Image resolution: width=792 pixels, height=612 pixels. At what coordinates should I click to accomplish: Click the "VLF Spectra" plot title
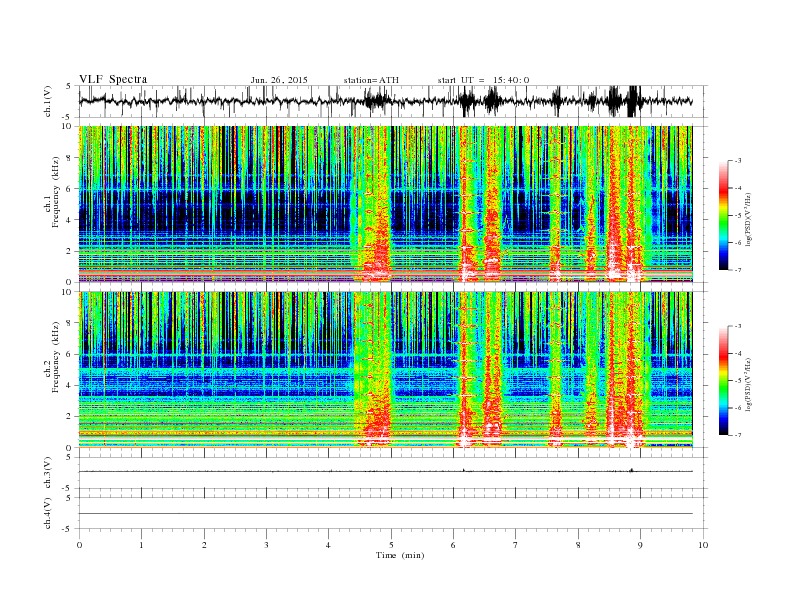tap(113, 79)
